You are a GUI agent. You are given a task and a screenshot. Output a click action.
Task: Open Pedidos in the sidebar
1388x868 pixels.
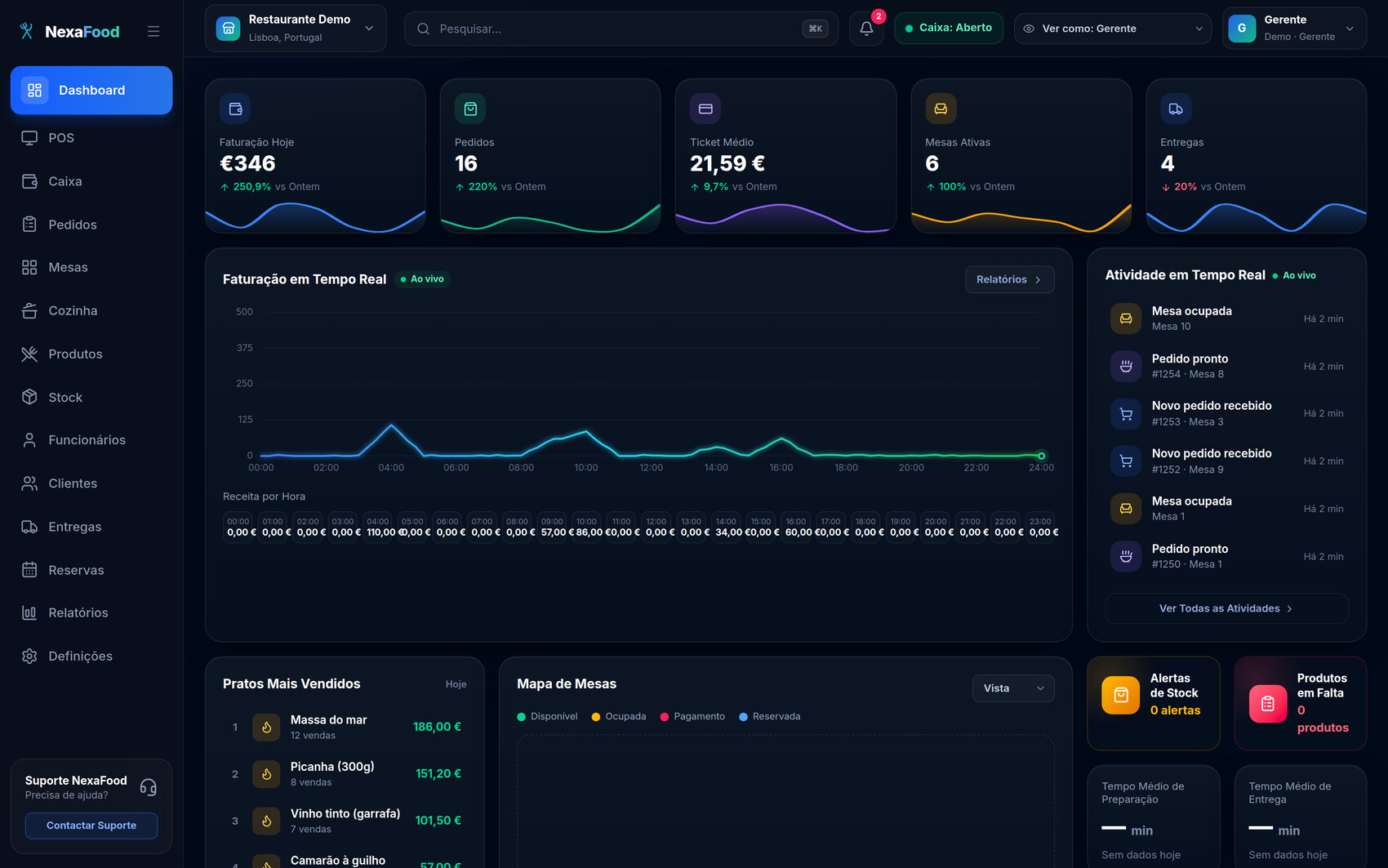click(x=91, y=225)
